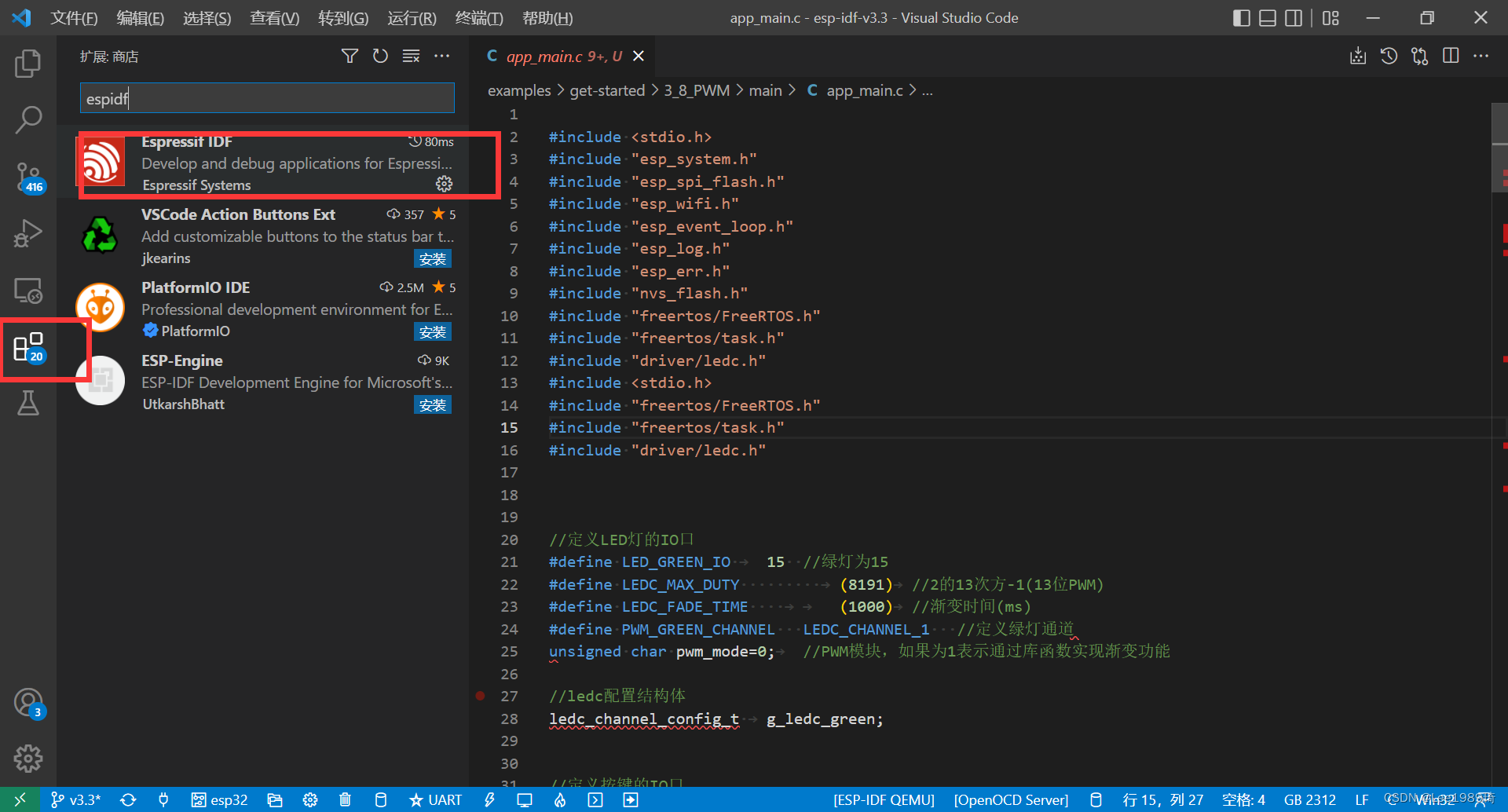Flash the device with lightning bolt icon

click(x=489, y=799)
